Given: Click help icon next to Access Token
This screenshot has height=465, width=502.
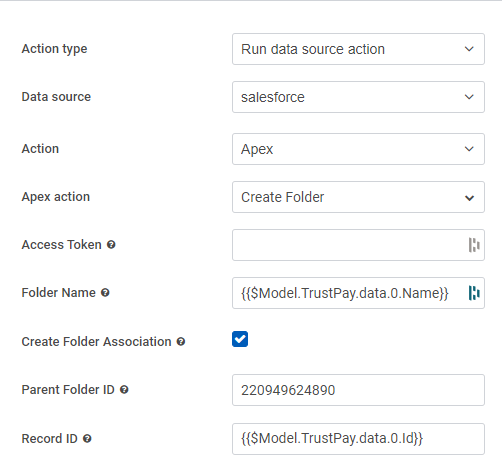Looking at the screenshot, I should point(111,245).
